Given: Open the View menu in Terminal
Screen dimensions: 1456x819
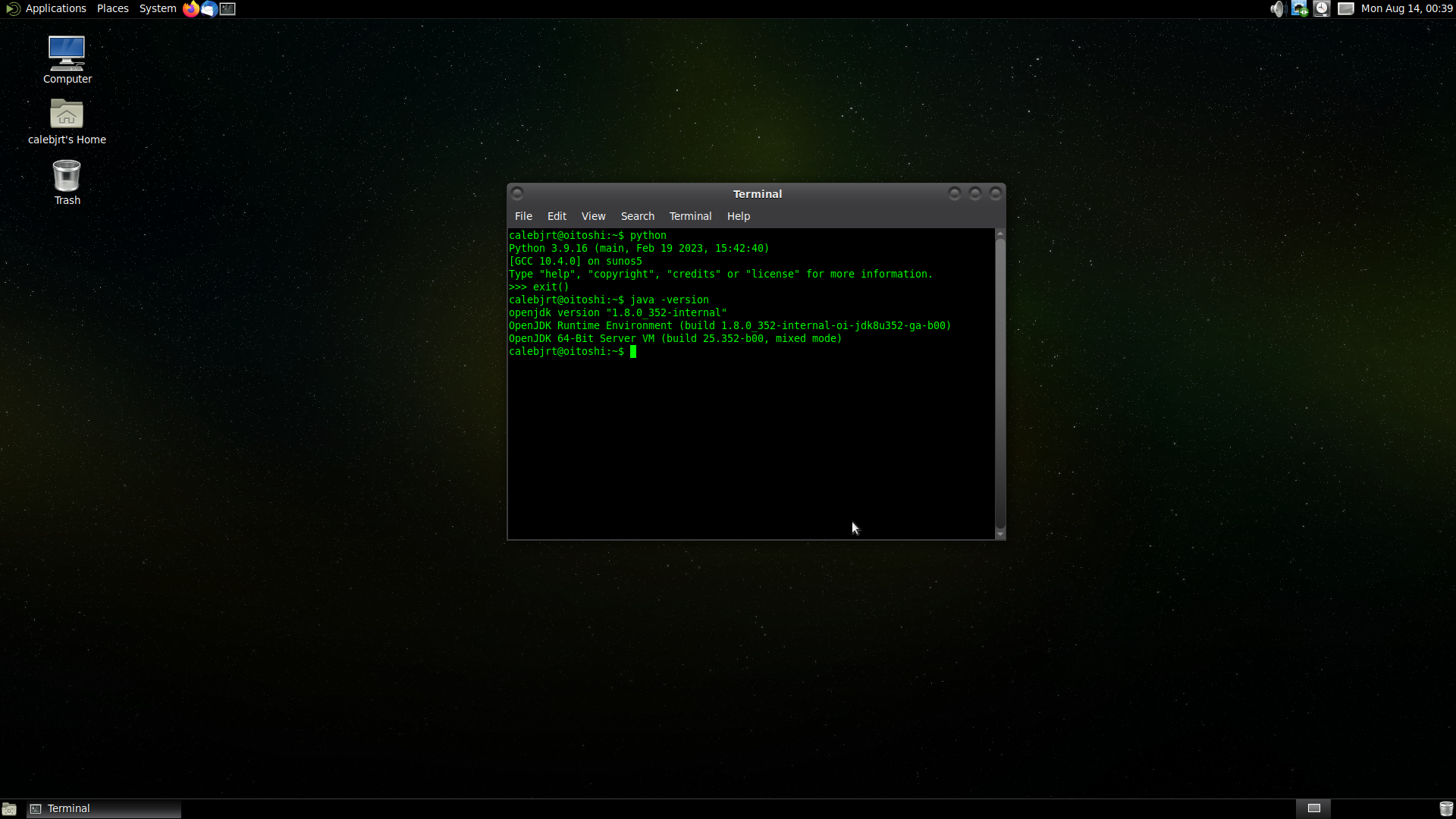Looking at the screenshot, I should coord(593,216).
